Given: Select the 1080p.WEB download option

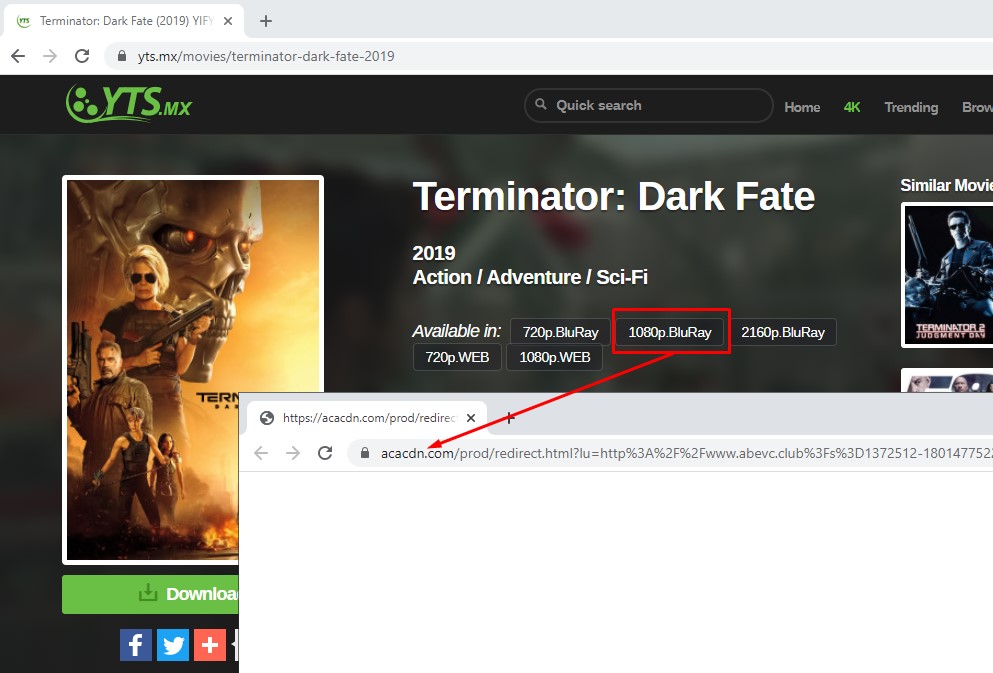Looking at the screenshot, I should pyautogui.click(x=555, y=357).
